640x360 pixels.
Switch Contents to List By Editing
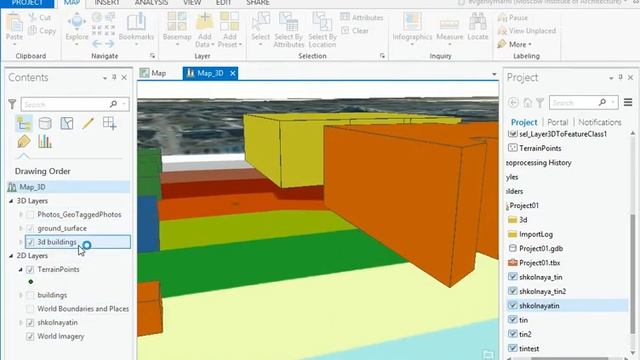click(88, 123)
